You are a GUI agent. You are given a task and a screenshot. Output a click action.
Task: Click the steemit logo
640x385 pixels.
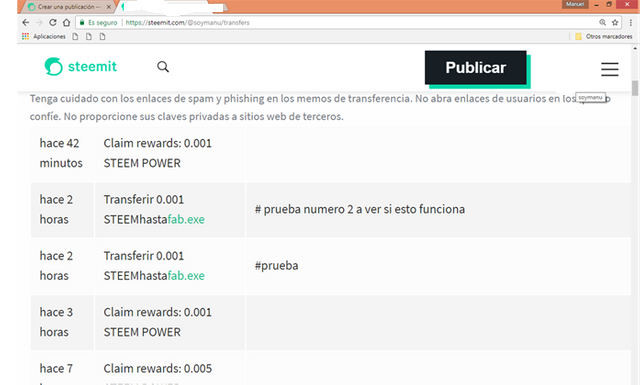[80, 66]
